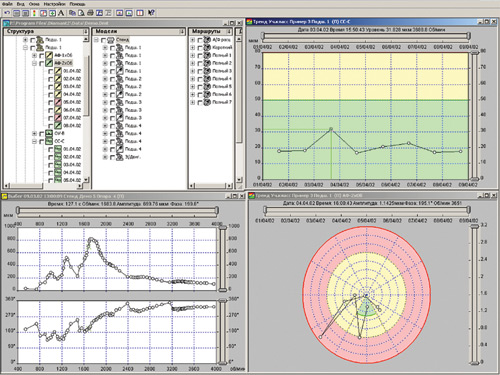Screen dimensions: 500x375
Task: Activate the context help pointer icon
Action: [x=151, y=13]
